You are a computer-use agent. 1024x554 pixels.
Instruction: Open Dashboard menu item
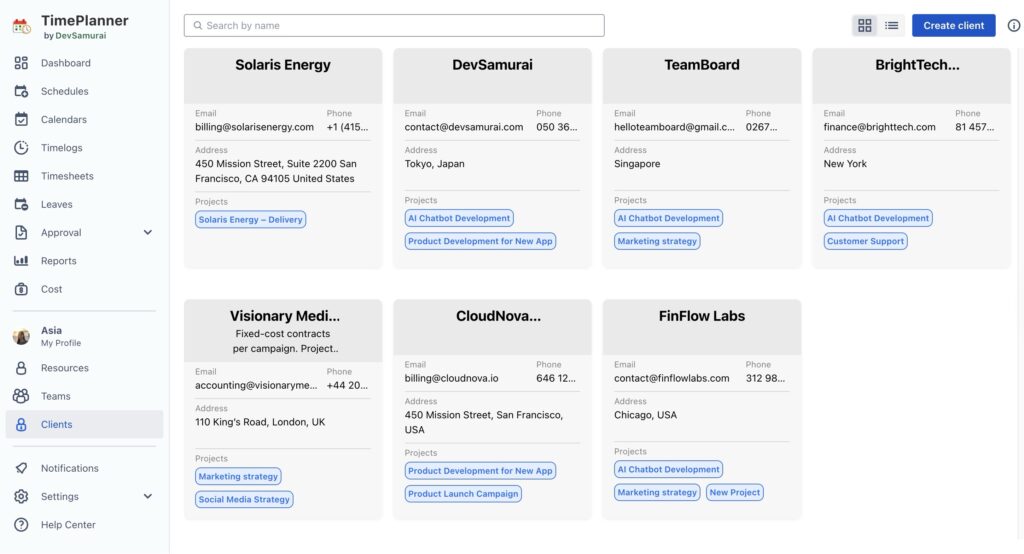[x=84, y=63]
